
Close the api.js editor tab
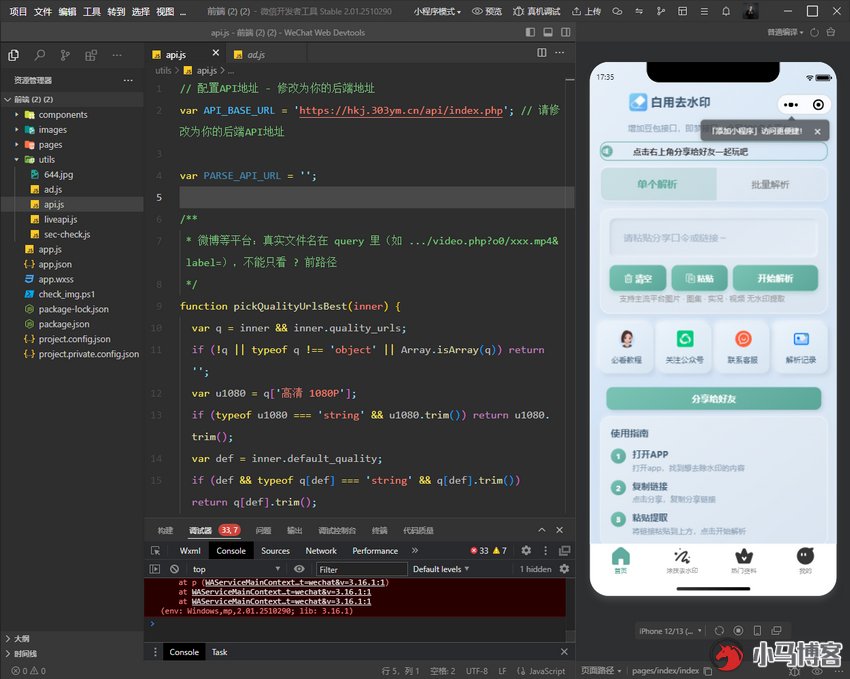(216, 53)
